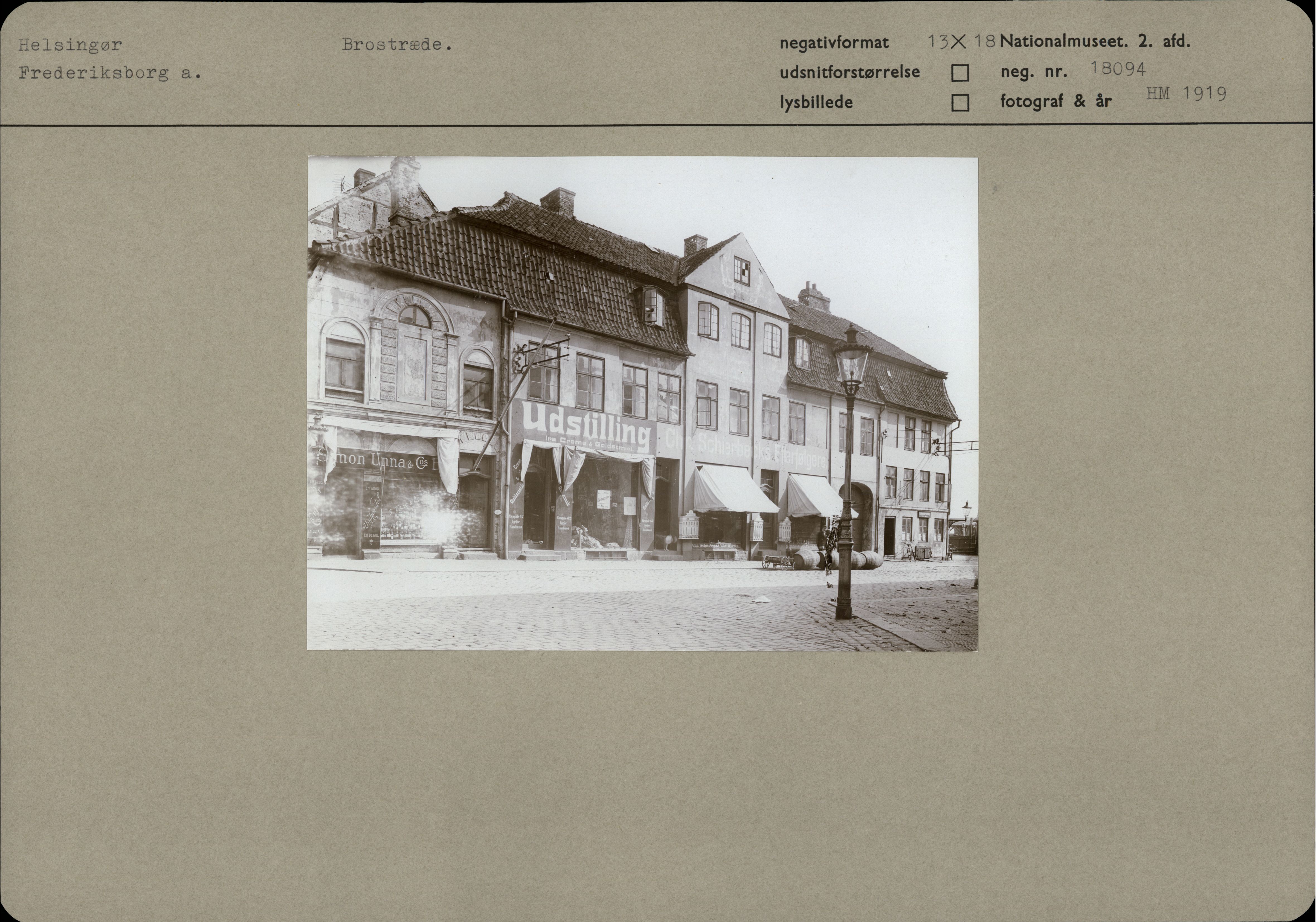Click the HM 1919 photographer text
Screen dimensions: 1316x922
pyautogui.click(x=1186, y=94)
